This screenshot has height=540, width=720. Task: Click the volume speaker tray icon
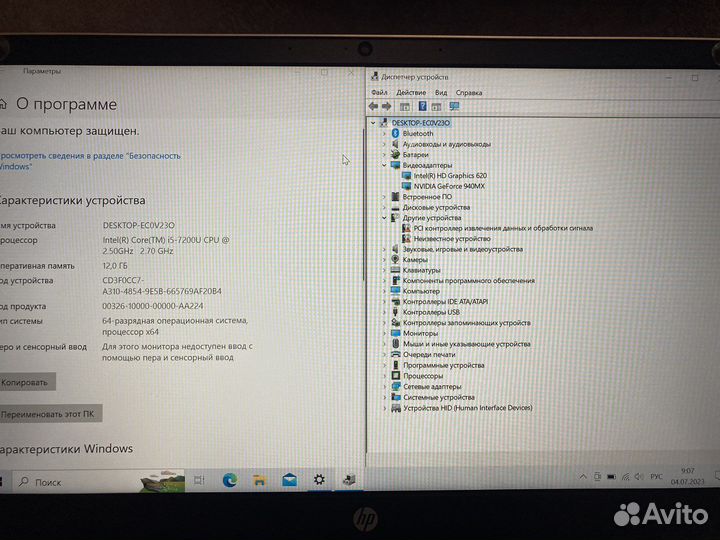point(639,477)
